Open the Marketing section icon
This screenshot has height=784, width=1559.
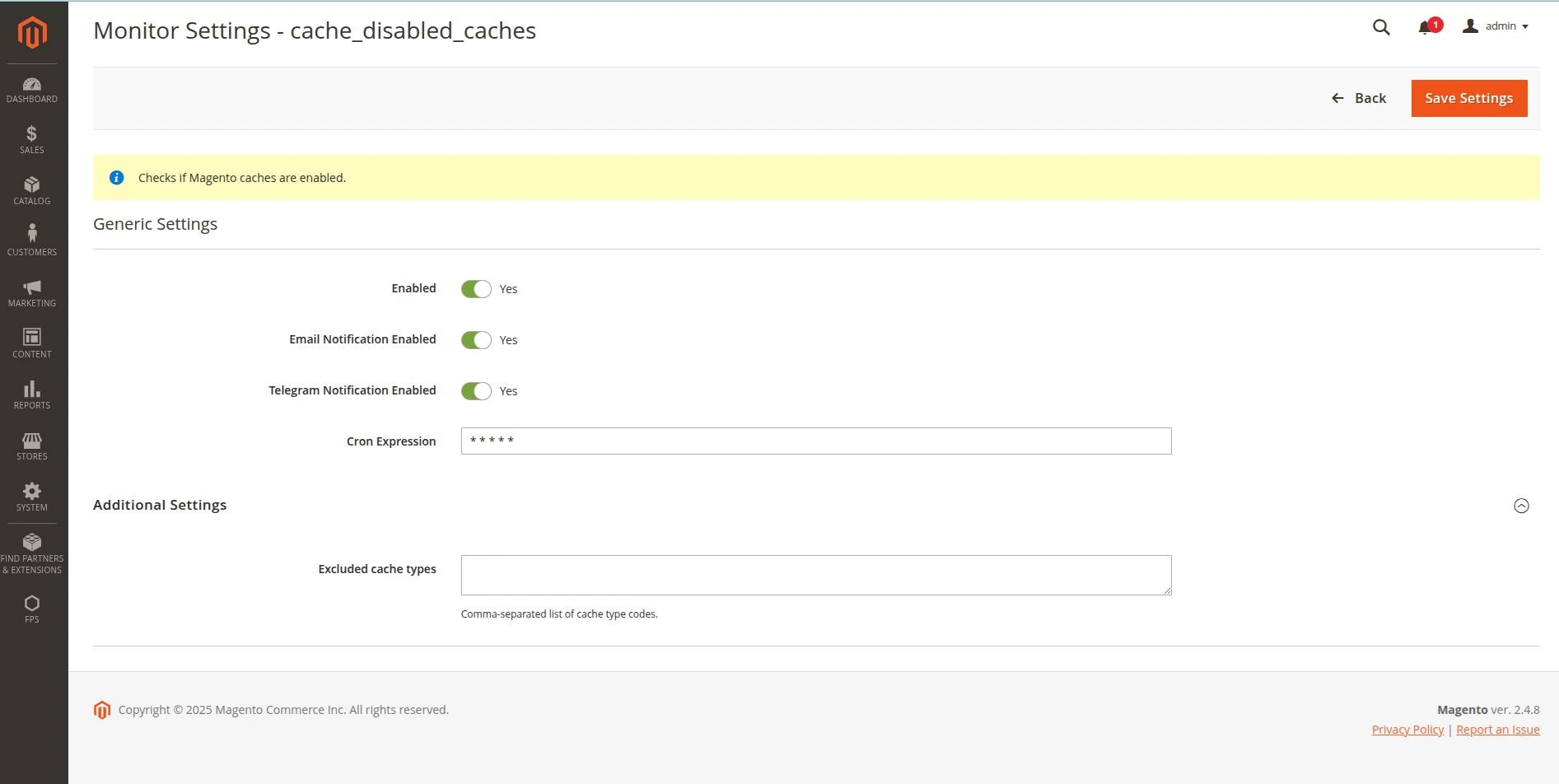(x=31, y=292)
